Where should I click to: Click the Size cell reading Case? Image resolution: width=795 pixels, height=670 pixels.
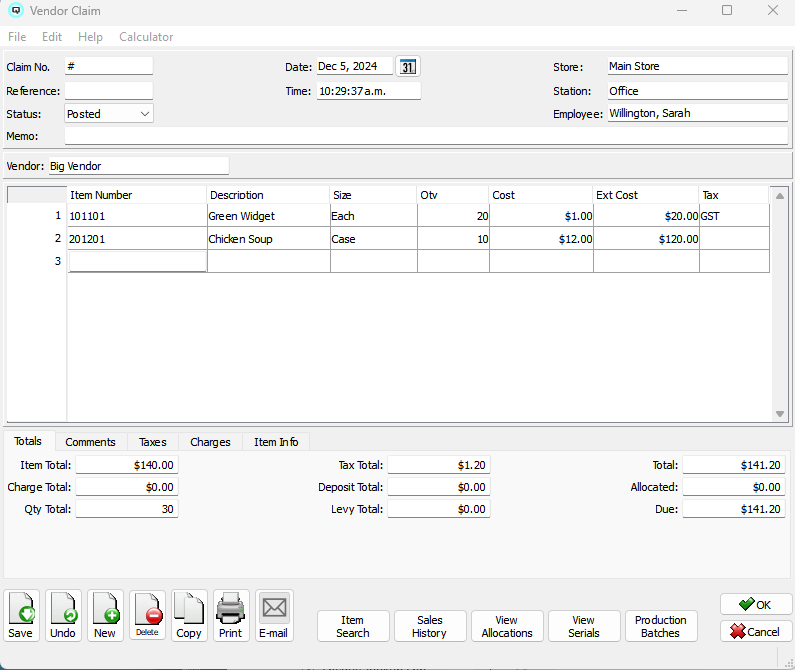coord(374,238)
